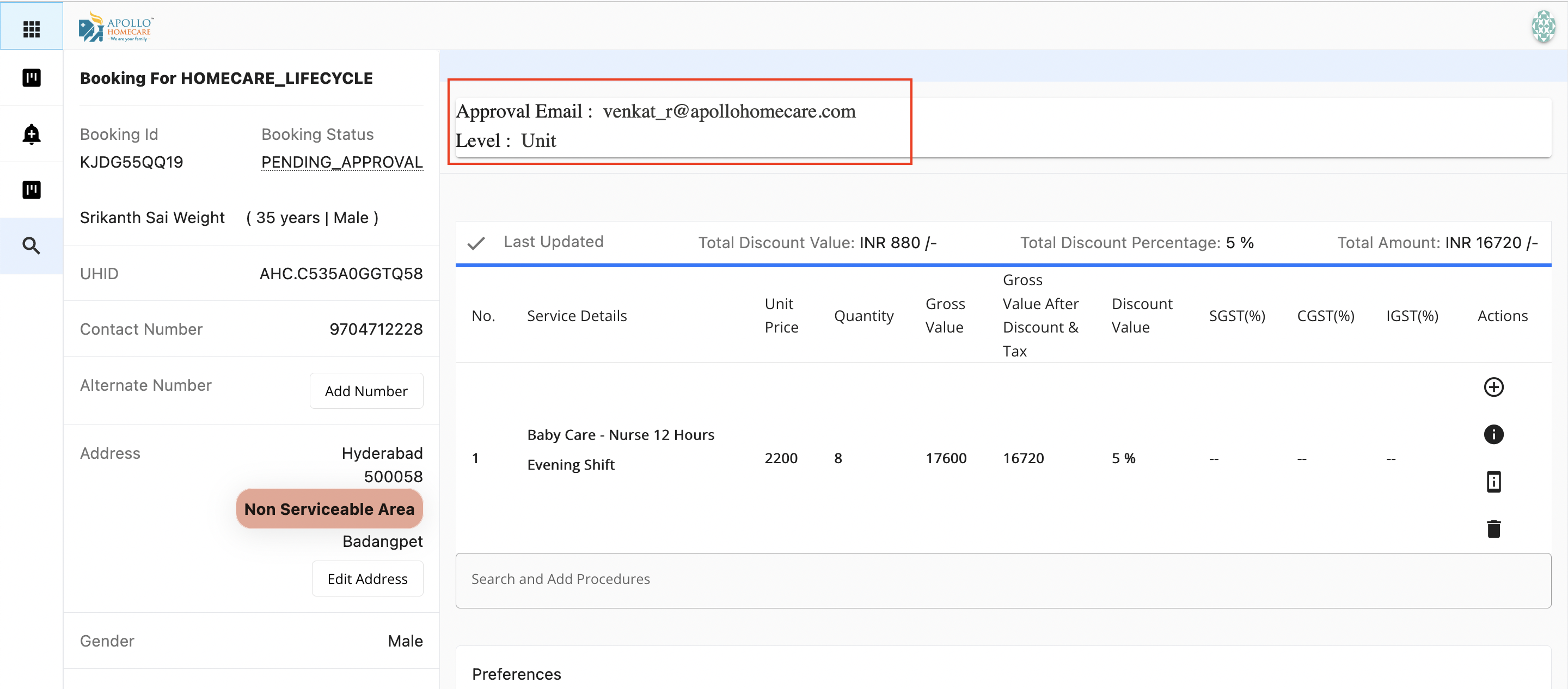This screenshot has width=1568, height=689.
Task: Open the notification bell with plus icon
Action: click(x=31, y=134)
